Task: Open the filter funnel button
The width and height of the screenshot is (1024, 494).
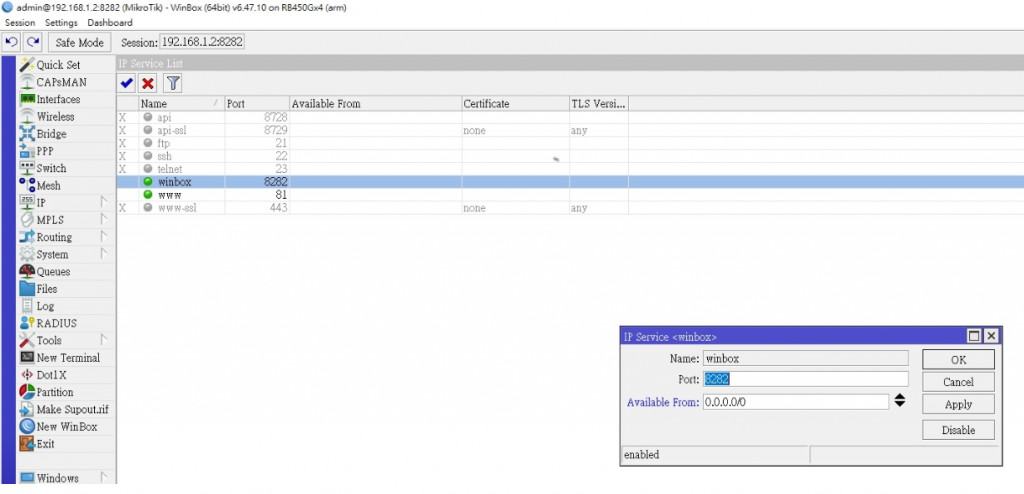Action: point(172,83)
